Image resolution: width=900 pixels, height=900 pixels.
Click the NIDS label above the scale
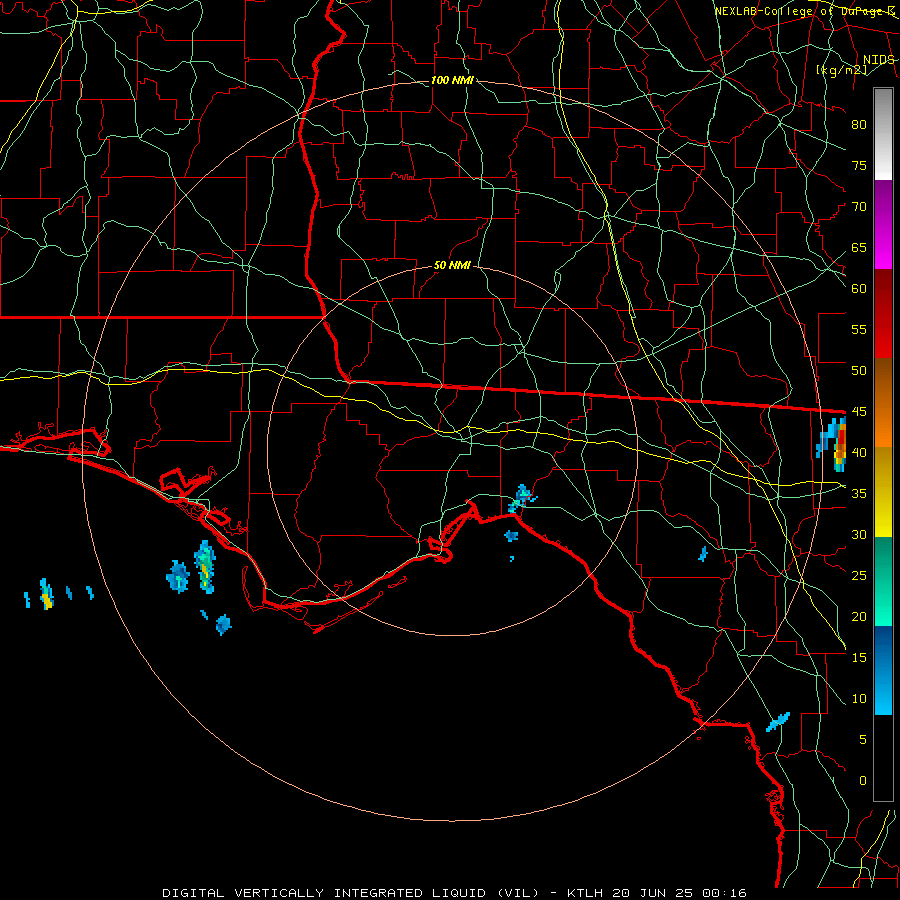878,60
